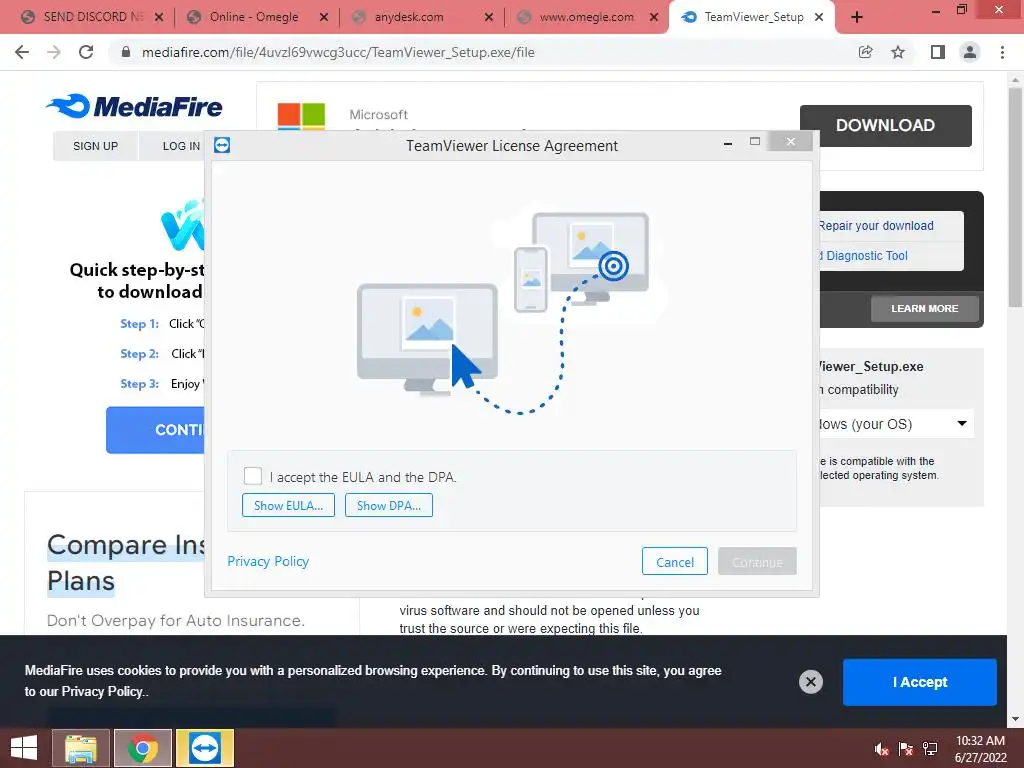Click the Microsoft logo in the ad
Viewport: 1024px width, 768px height.
pyautogui.click(x=301, y=116)
